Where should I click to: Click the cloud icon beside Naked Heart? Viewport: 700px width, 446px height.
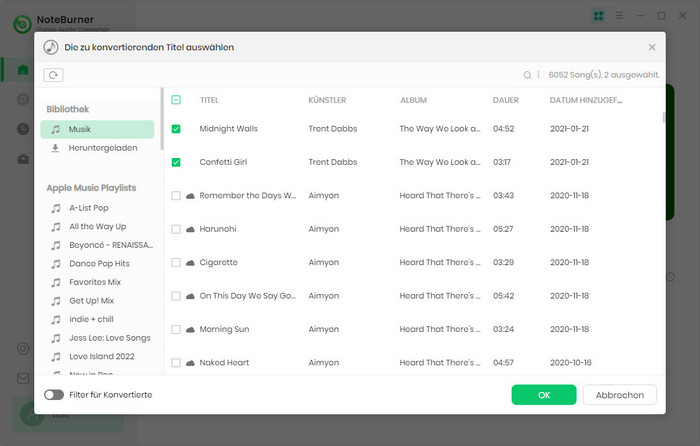[190, 363]
